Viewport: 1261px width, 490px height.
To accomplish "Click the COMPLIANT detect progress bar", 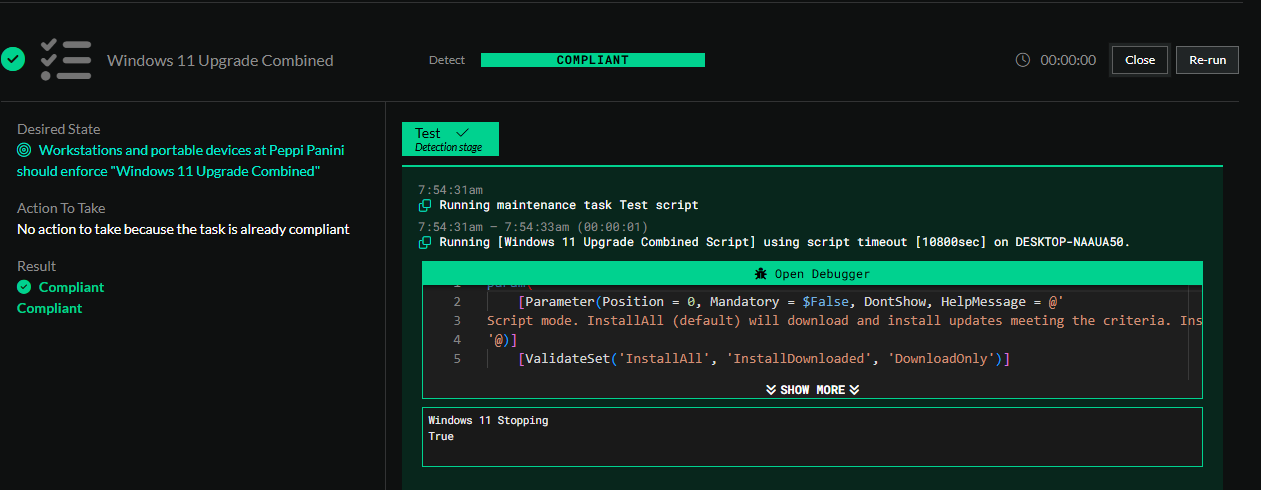I will pyautogui.click(x=593, y=60).
